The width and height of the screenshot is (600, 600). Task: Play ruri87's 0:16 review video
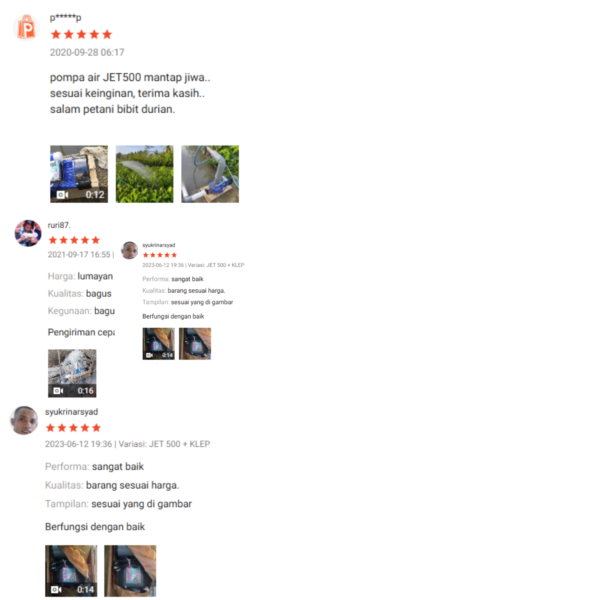click(x=72, y=373)
